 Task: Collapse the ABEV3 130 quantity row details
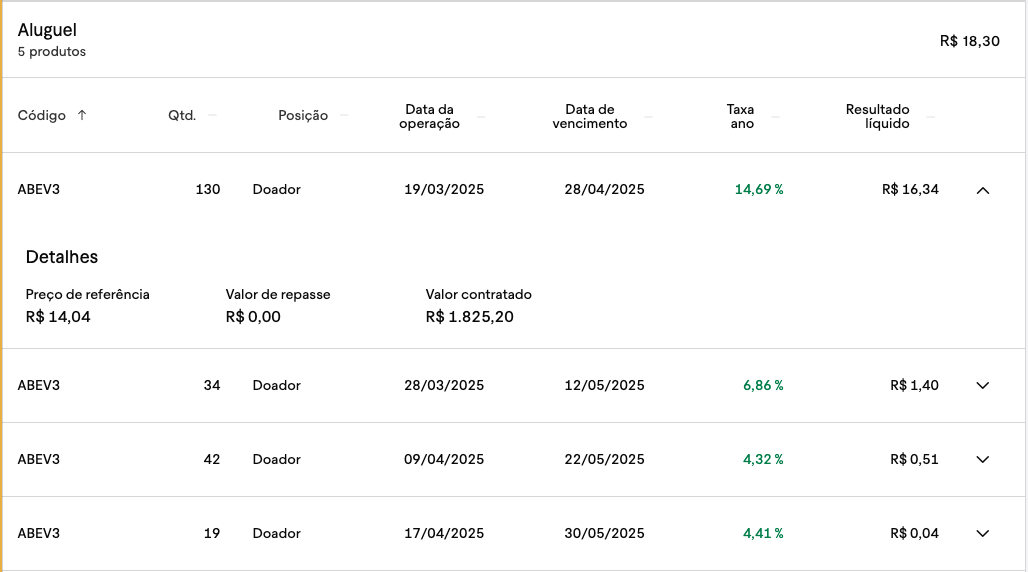coord(982,190)
